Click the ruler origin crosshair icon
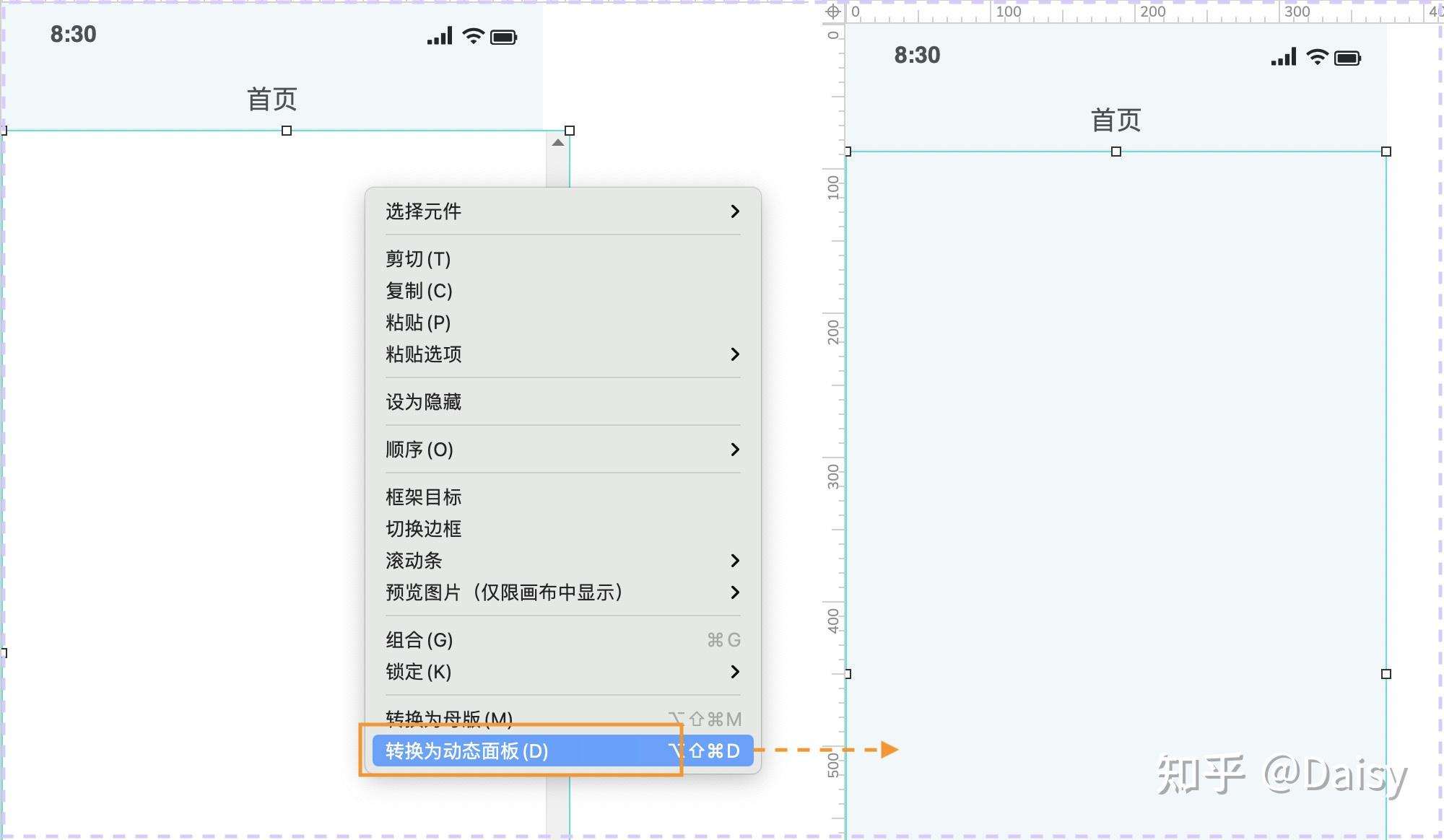Image resolution: width=1444 pixels, height=840 pixels. tap(832, 12)
